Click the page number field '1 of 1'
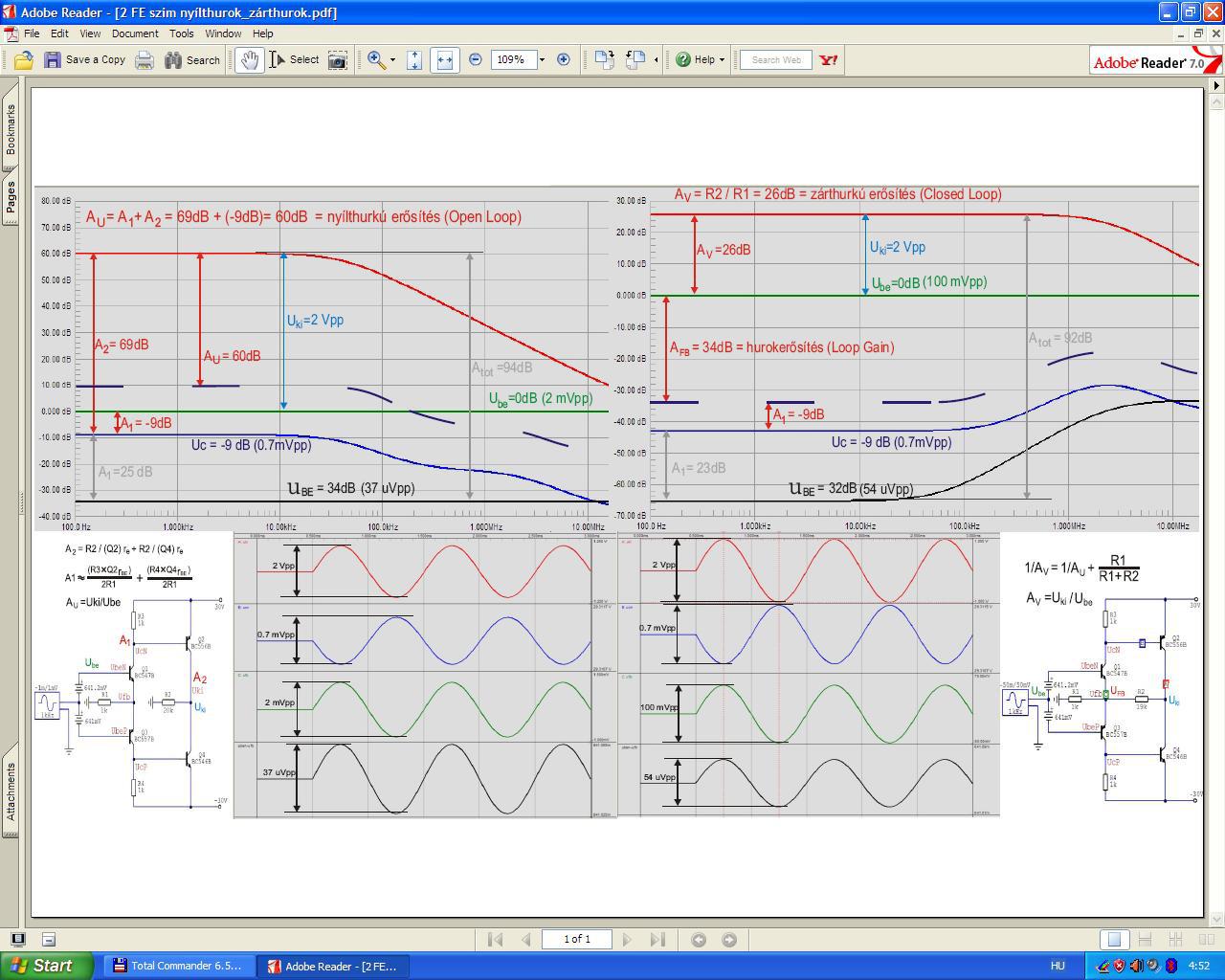The width and height of the screenshot is (1225, 980). click(x=576, y=940)
